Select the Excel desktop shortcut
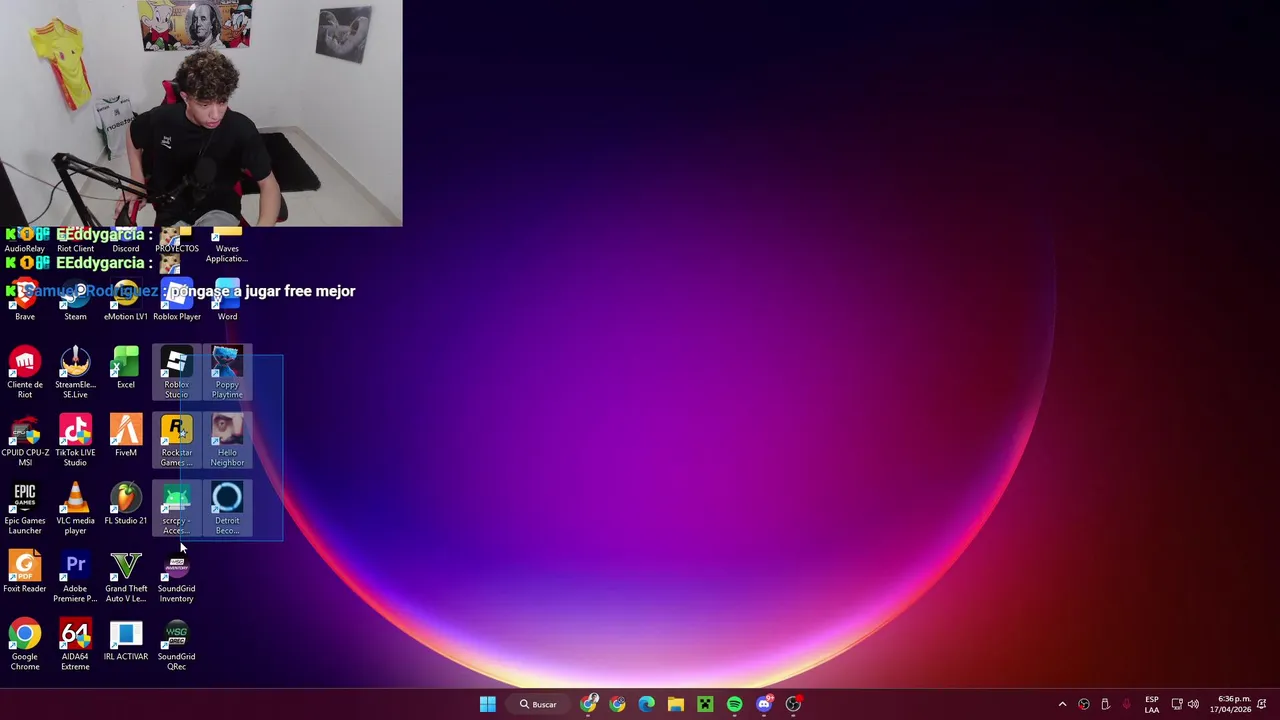The image size is (1280, 720). pos(126,368)
